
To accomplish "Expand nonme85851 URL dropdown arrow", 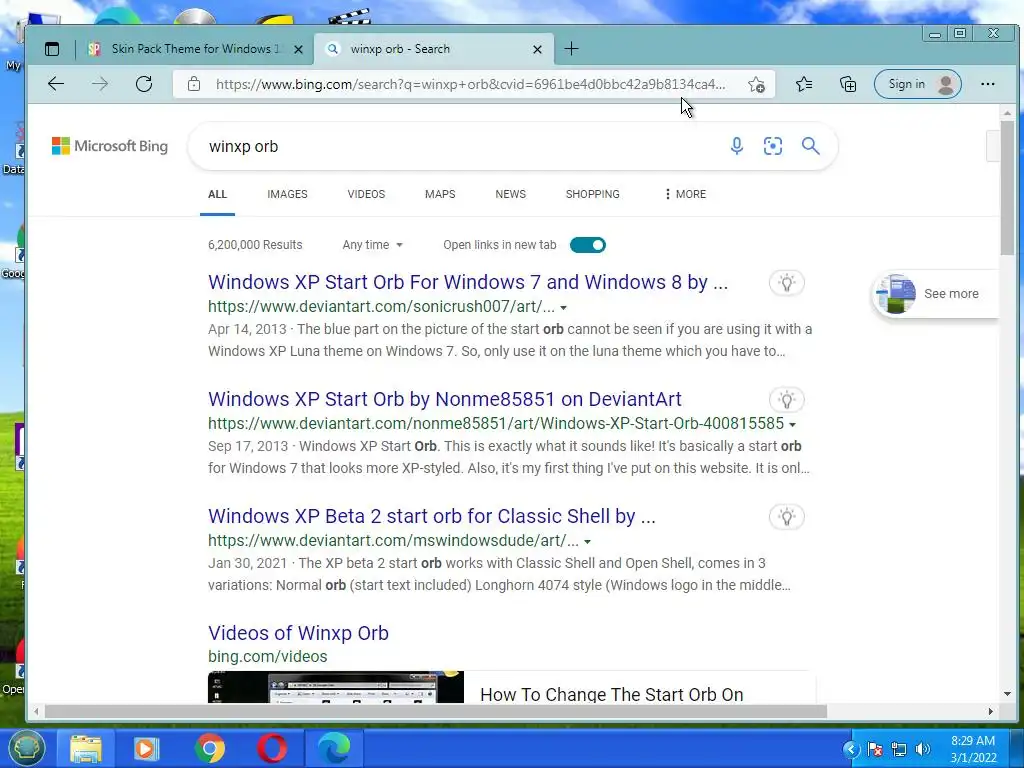I will pos(792,424).
